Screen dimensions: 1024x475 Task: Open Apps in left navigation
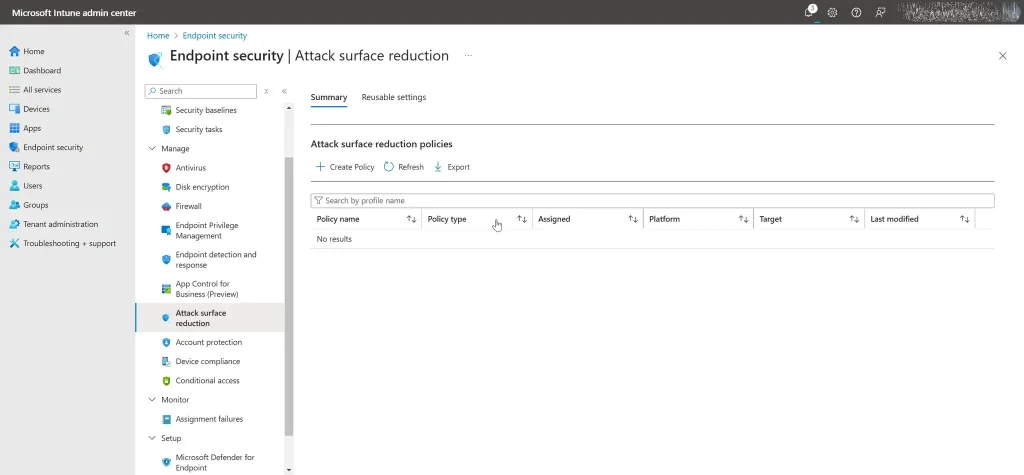[25, 128]
